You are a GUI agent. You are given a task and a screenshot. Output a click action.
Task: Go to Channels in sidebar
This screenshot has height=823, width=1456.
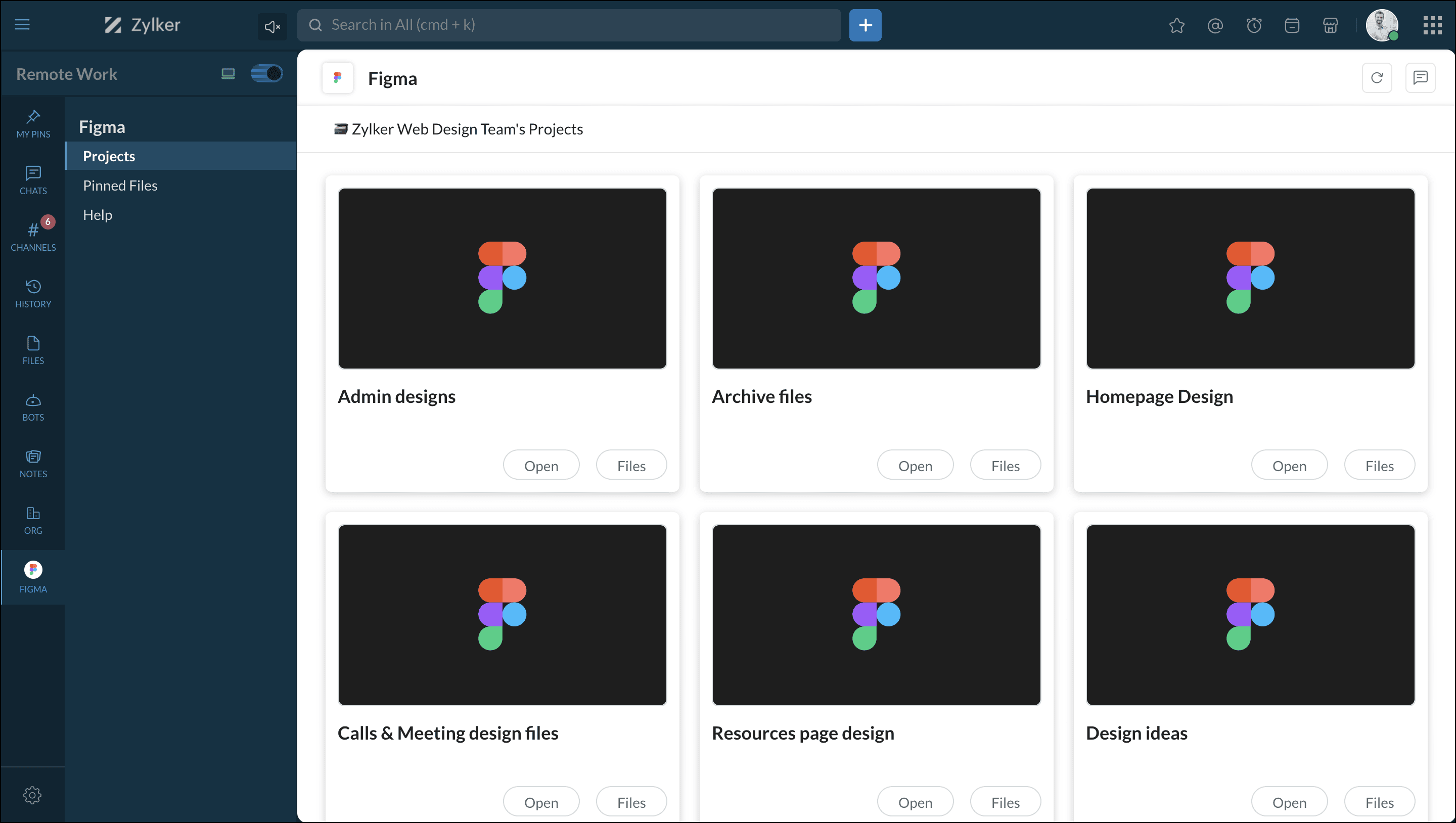coord(33,236)
